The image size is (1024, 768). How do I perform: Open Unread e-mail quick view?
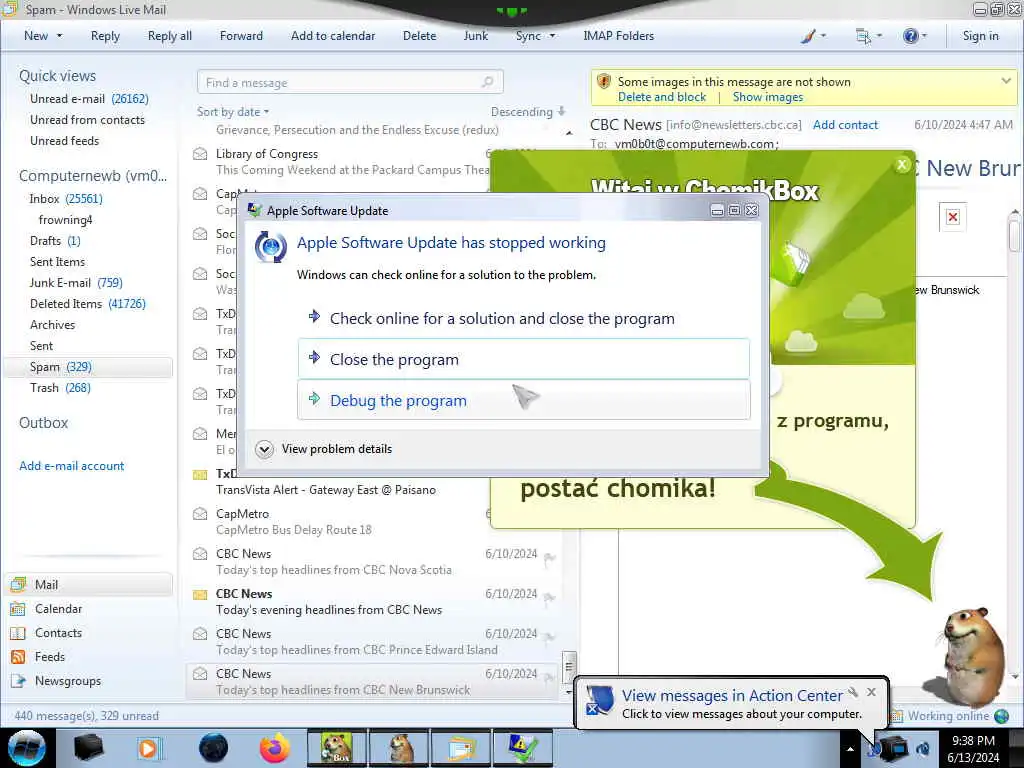coord(89,99)
